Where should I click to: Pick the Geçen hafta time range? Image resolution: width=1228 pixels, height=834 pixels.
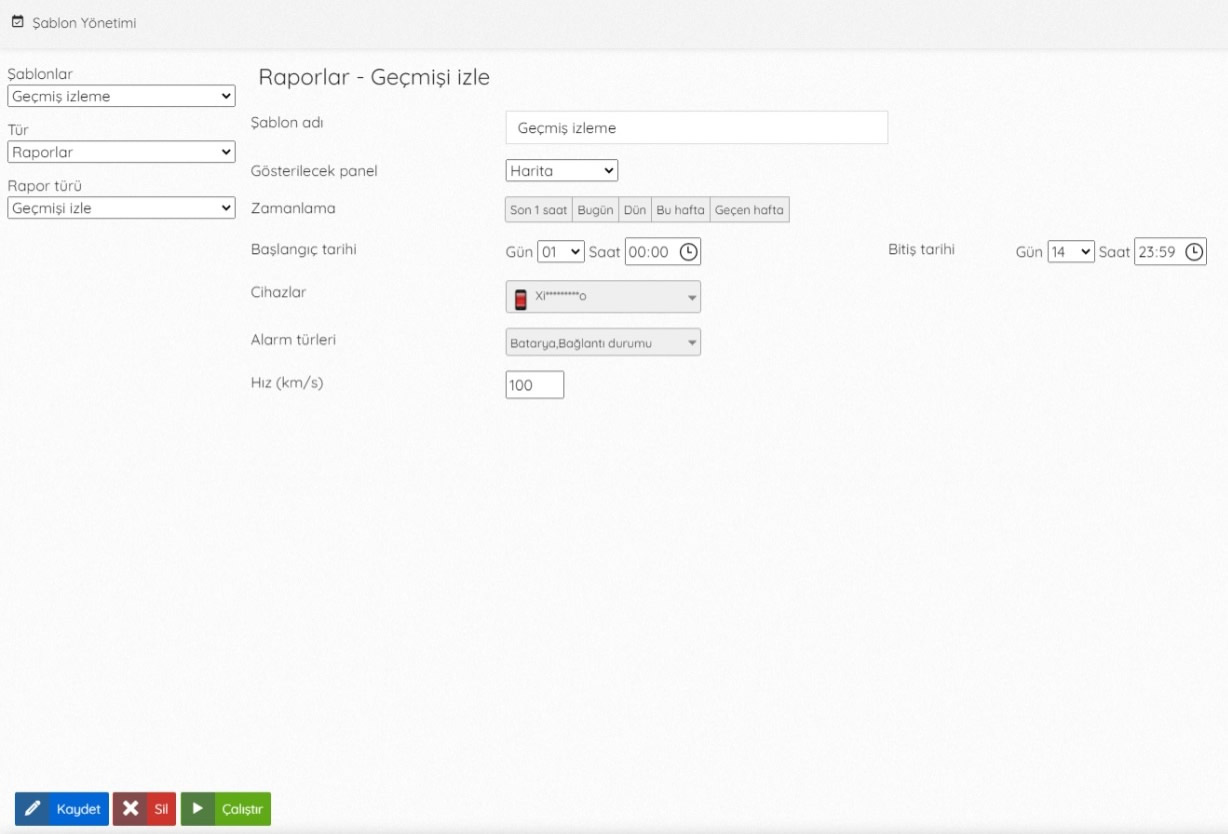749,210
